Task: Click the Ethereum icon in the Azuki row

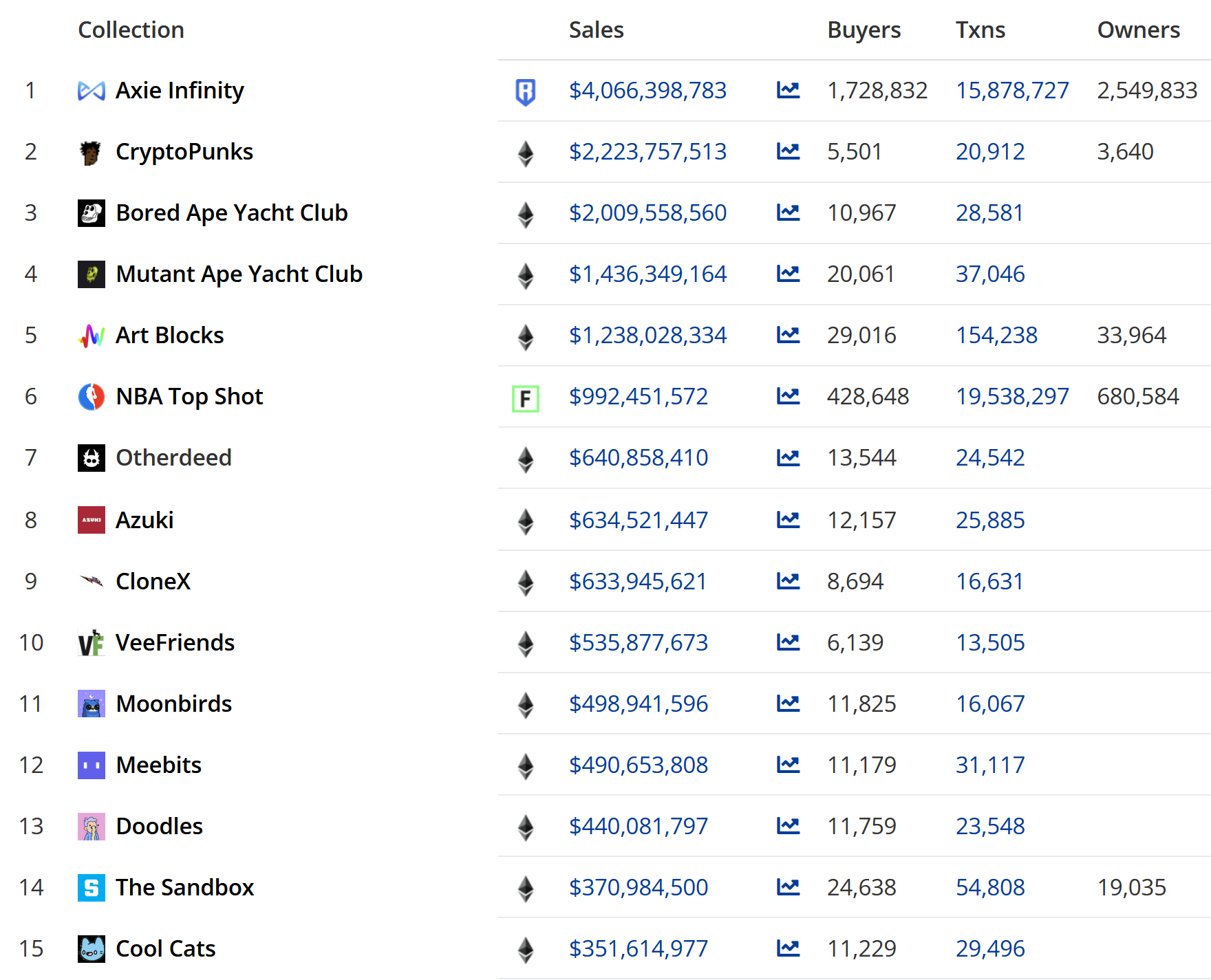Action: (525, 521)
